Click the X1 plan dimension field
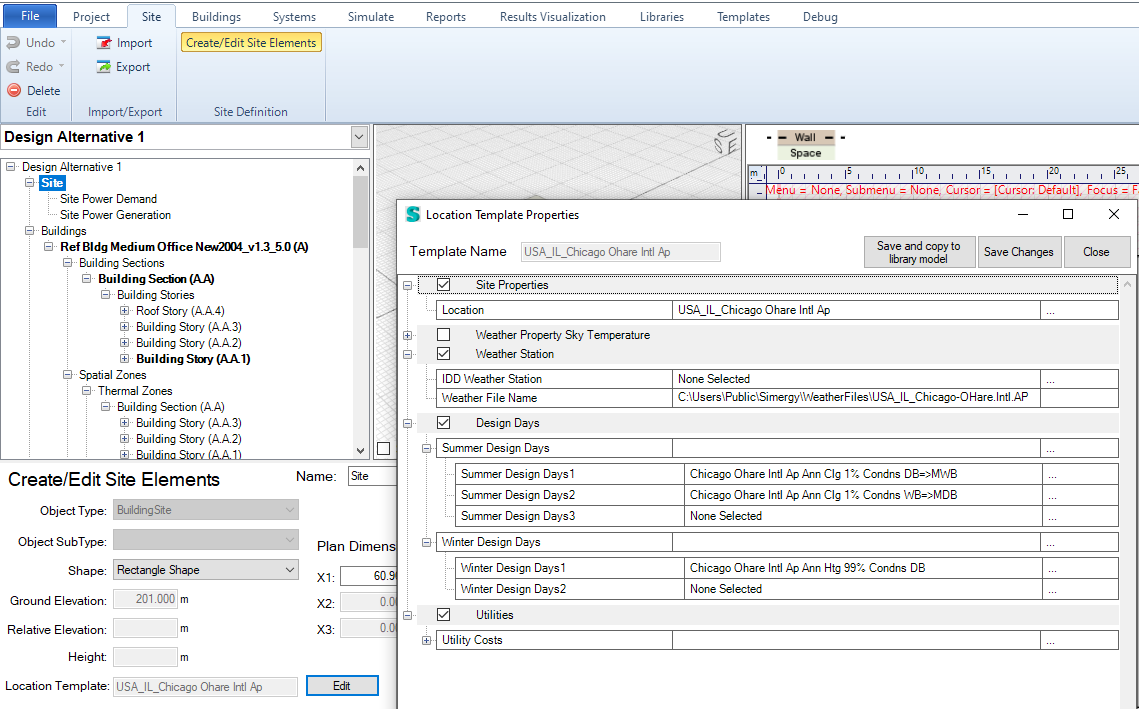This screenshot has width=1139, height=709. [368, 576]
